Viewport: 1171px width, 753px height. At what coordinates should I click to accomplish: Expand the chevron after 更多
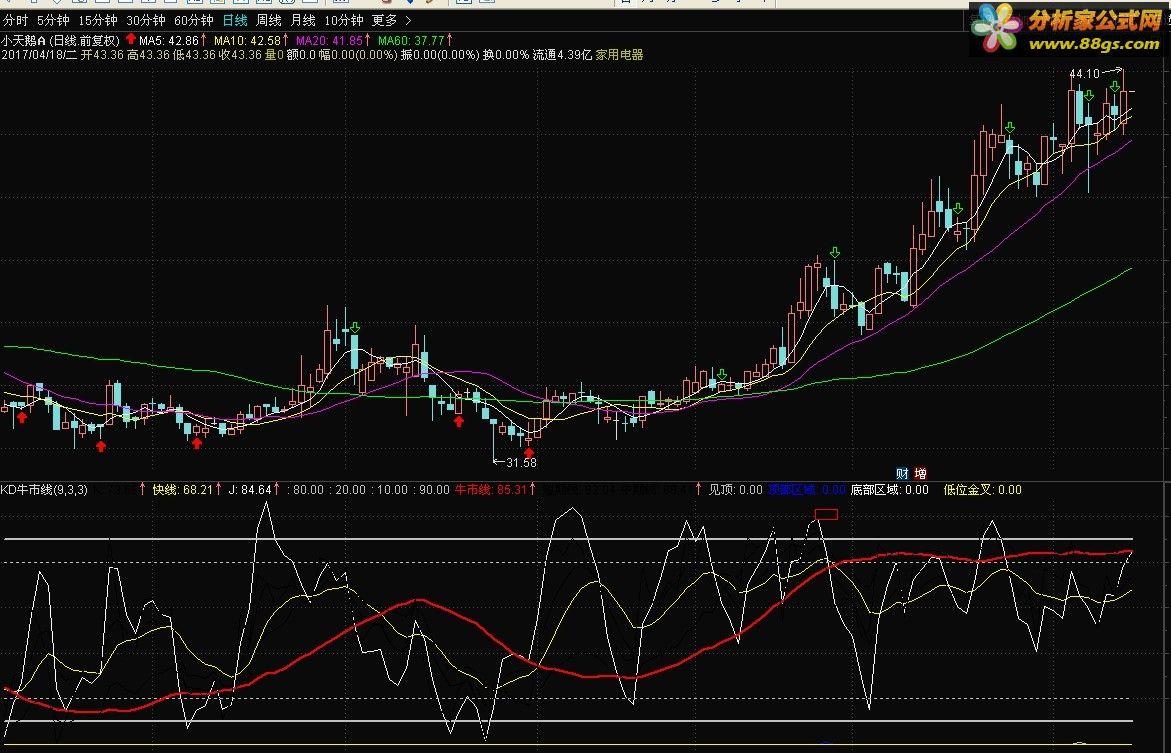click(408, 20)
